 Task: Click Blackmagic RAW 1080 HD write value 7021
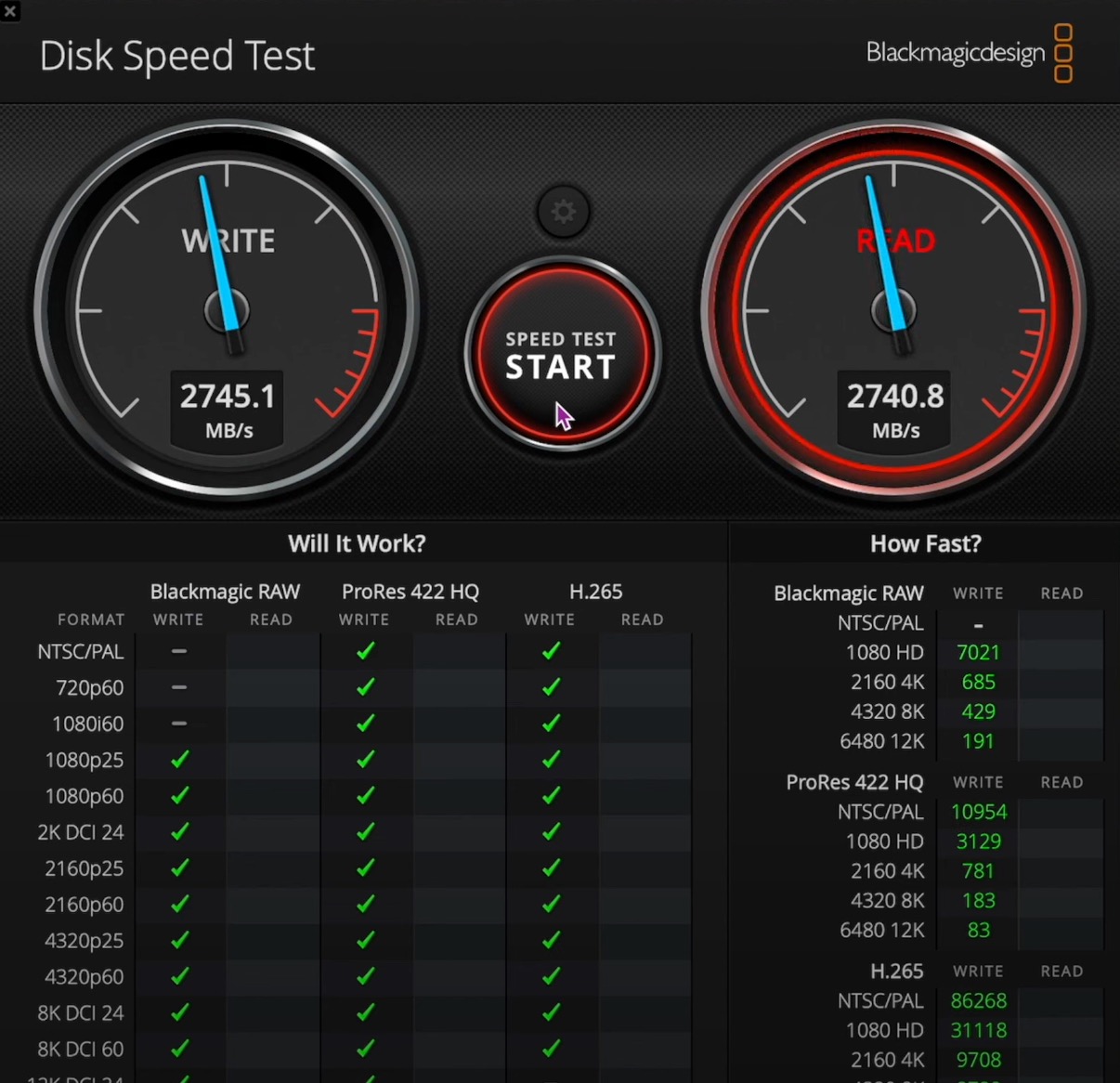pyautogui.click(x=978, y=653)
